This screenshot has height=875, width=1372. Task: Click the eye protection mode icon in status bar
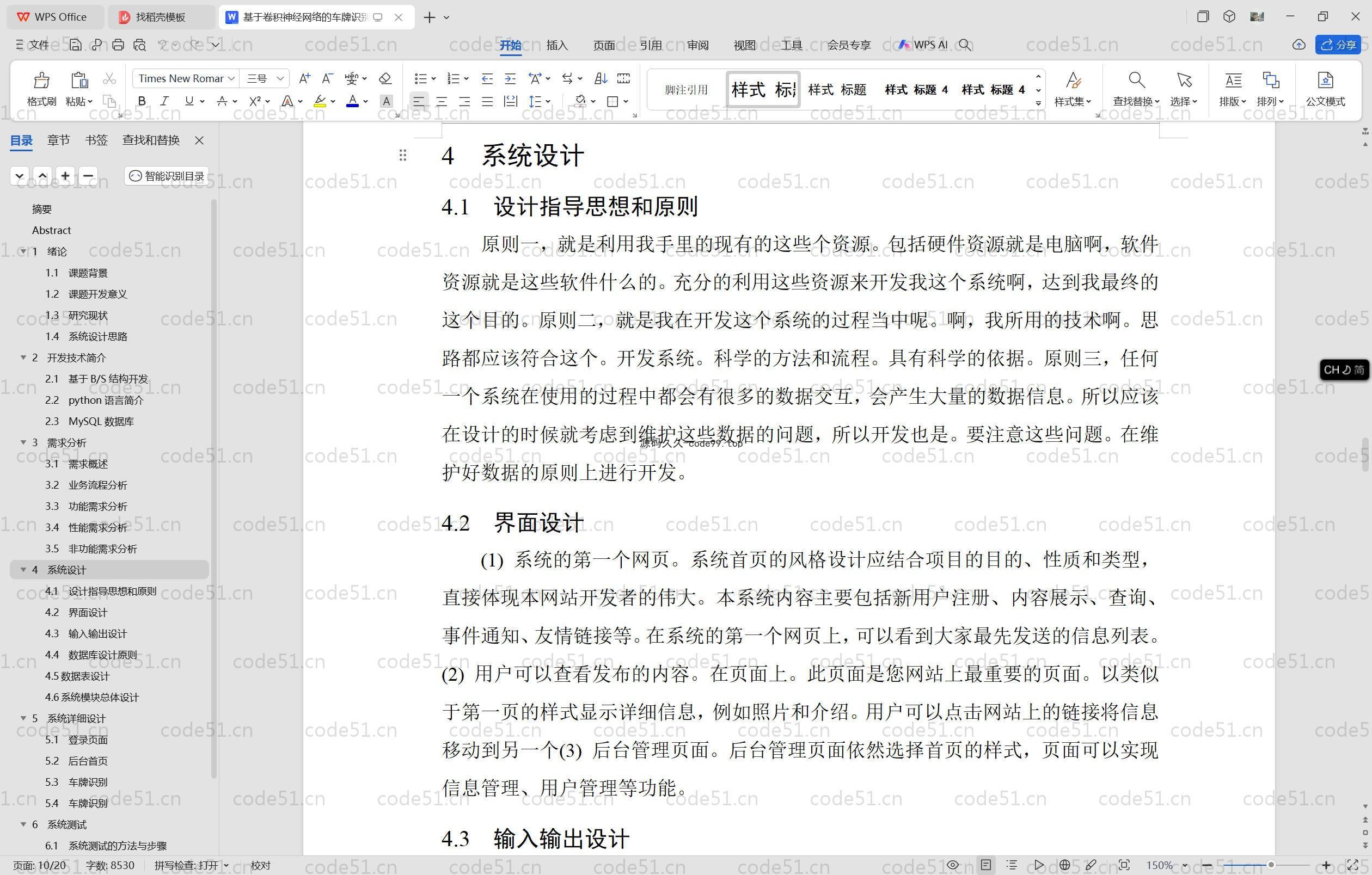coord(953,865)
